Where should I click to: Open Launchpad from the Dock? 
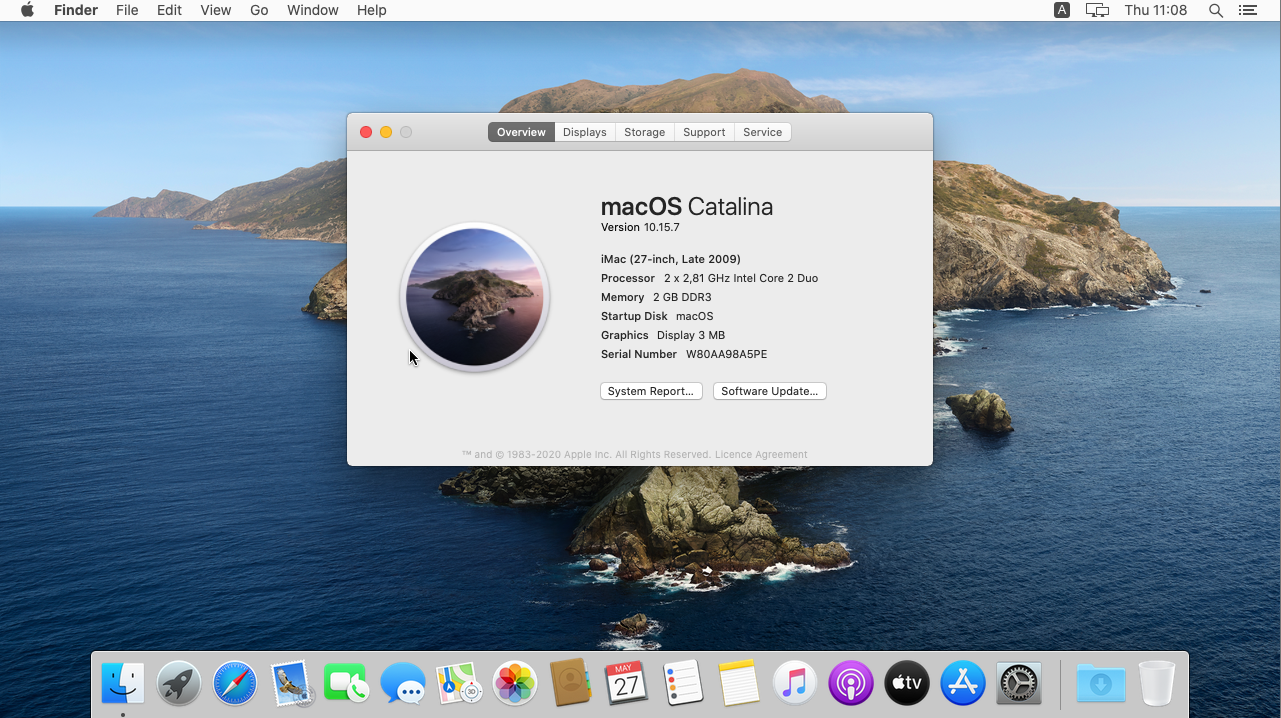pyautogui.click(x=179, y=684)
